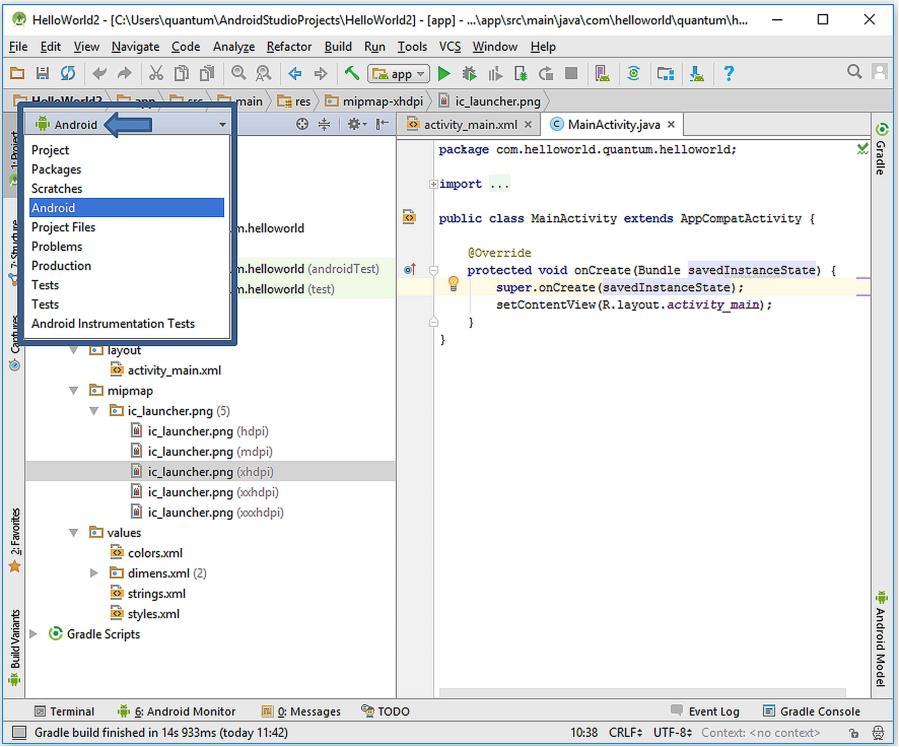Click the Sync Project with Gradle Files icon
Screen dimensions: 899x747
click(634, 73)
